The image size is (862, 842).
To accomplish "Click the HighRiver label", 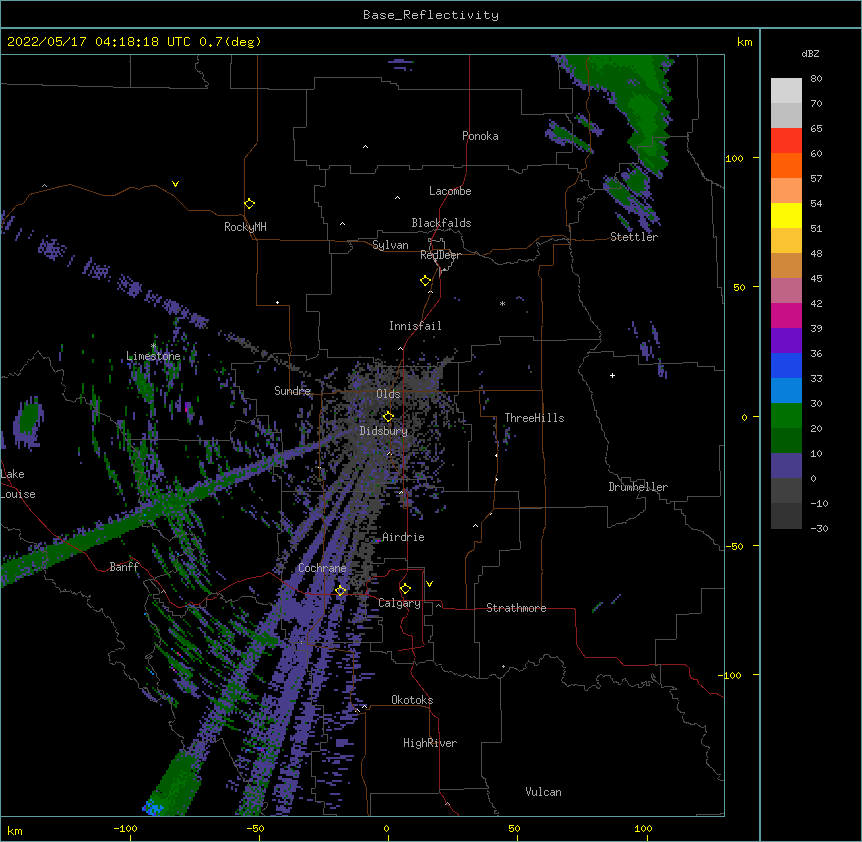I will coord(430,743).
